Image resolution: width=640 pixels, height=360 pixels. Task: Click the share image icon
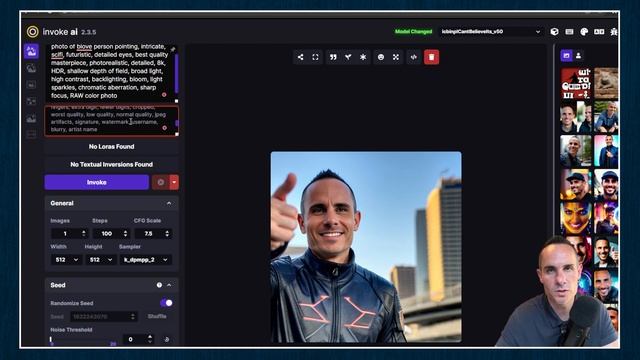tap(300, 57)
